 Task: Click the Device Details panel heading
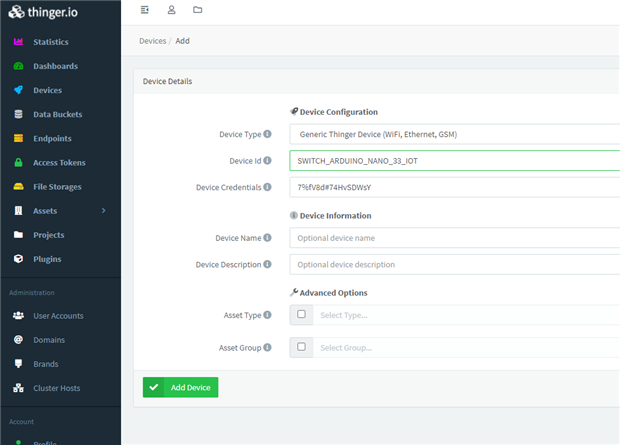167,81
